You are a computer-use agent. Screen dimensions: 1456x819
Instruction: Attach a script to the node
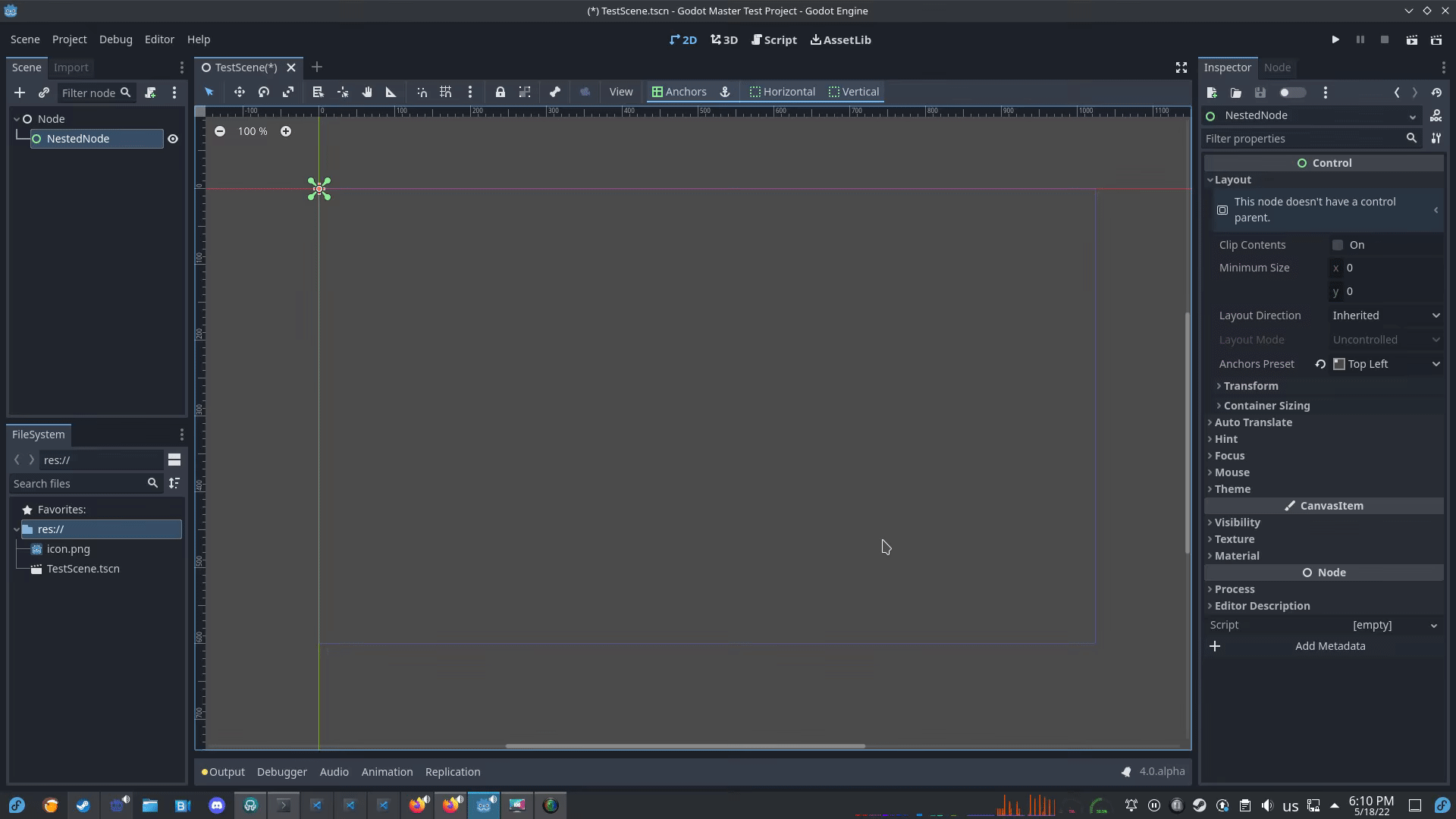point(150,93)
